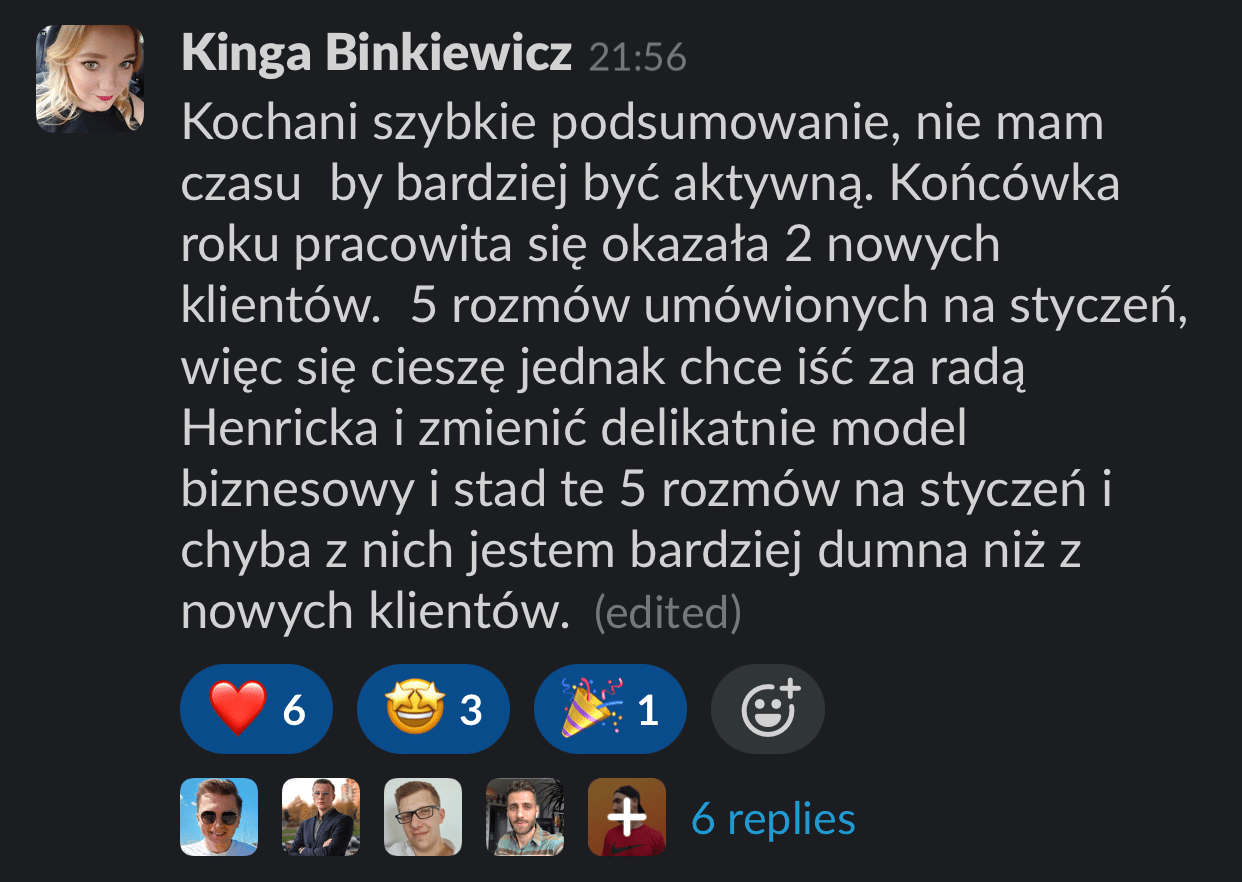Screen dimensions: 1242x882
Task: Click the Kinga Binkiewicz sender name
Action: [x=377, y=54]
